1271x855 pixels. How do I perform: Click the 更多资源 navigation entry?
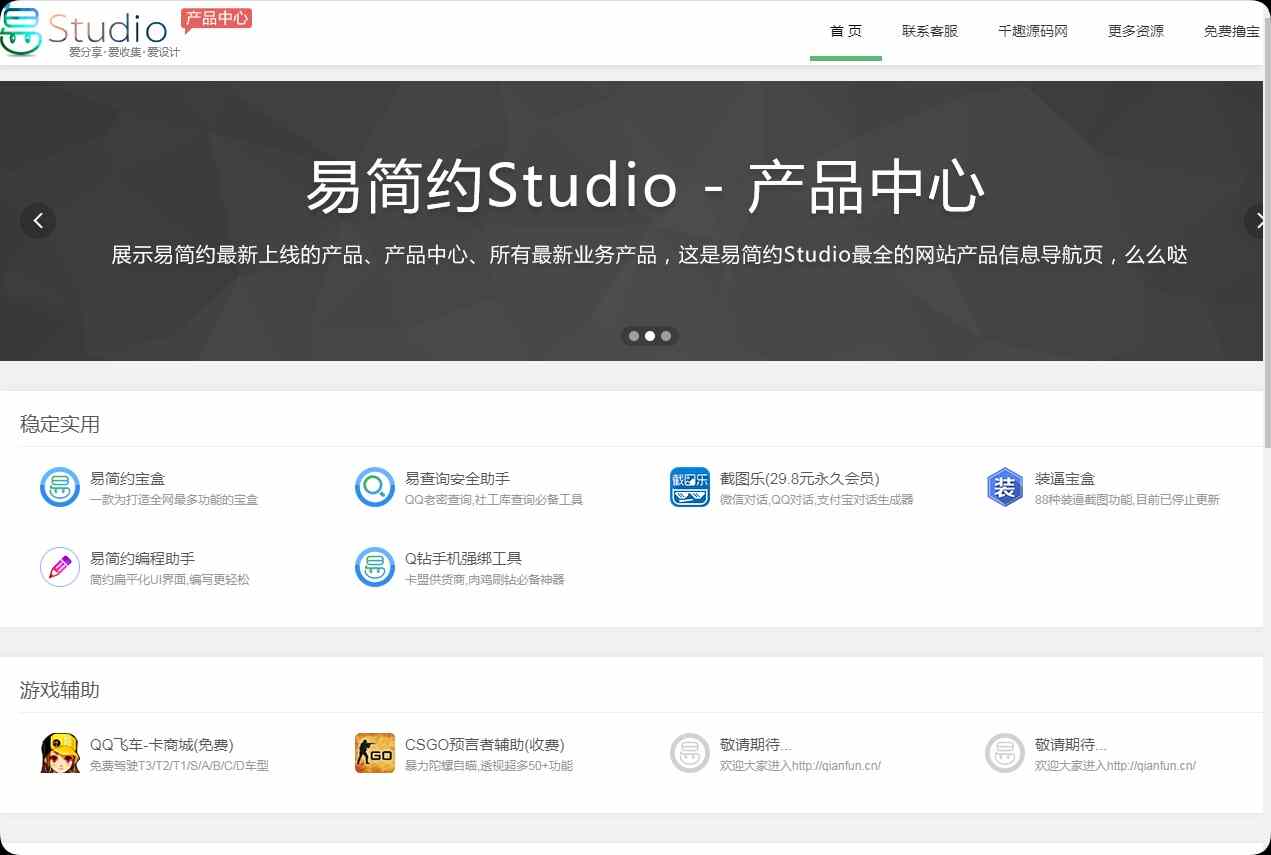[1135, 31]
